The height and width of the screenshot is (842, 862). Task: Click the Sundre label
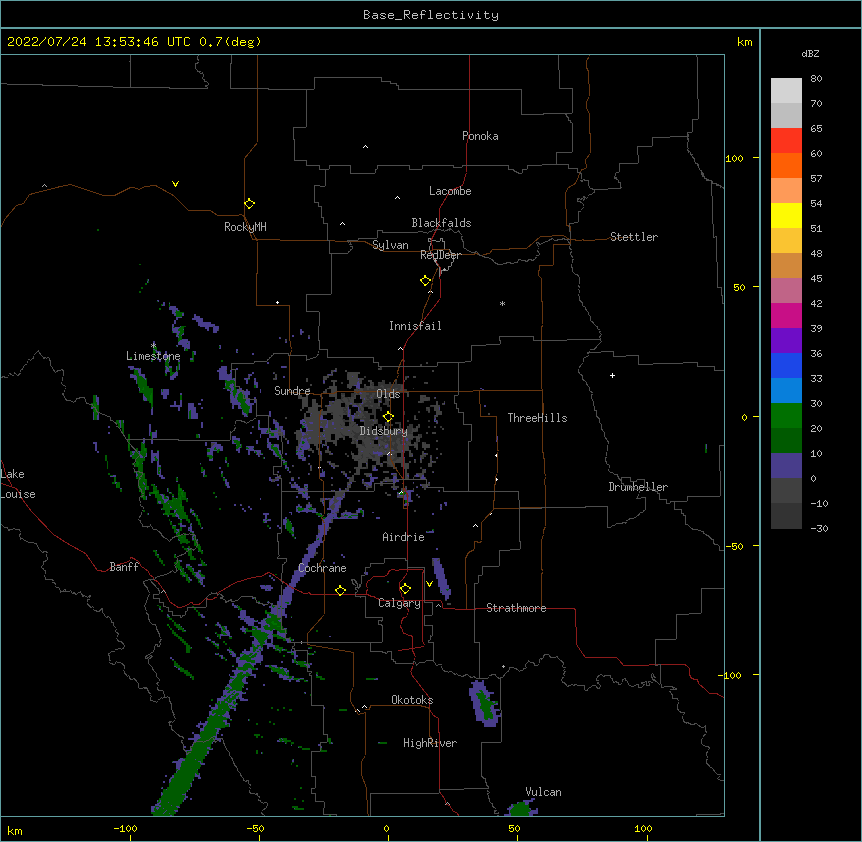click(x=292, y=391)
